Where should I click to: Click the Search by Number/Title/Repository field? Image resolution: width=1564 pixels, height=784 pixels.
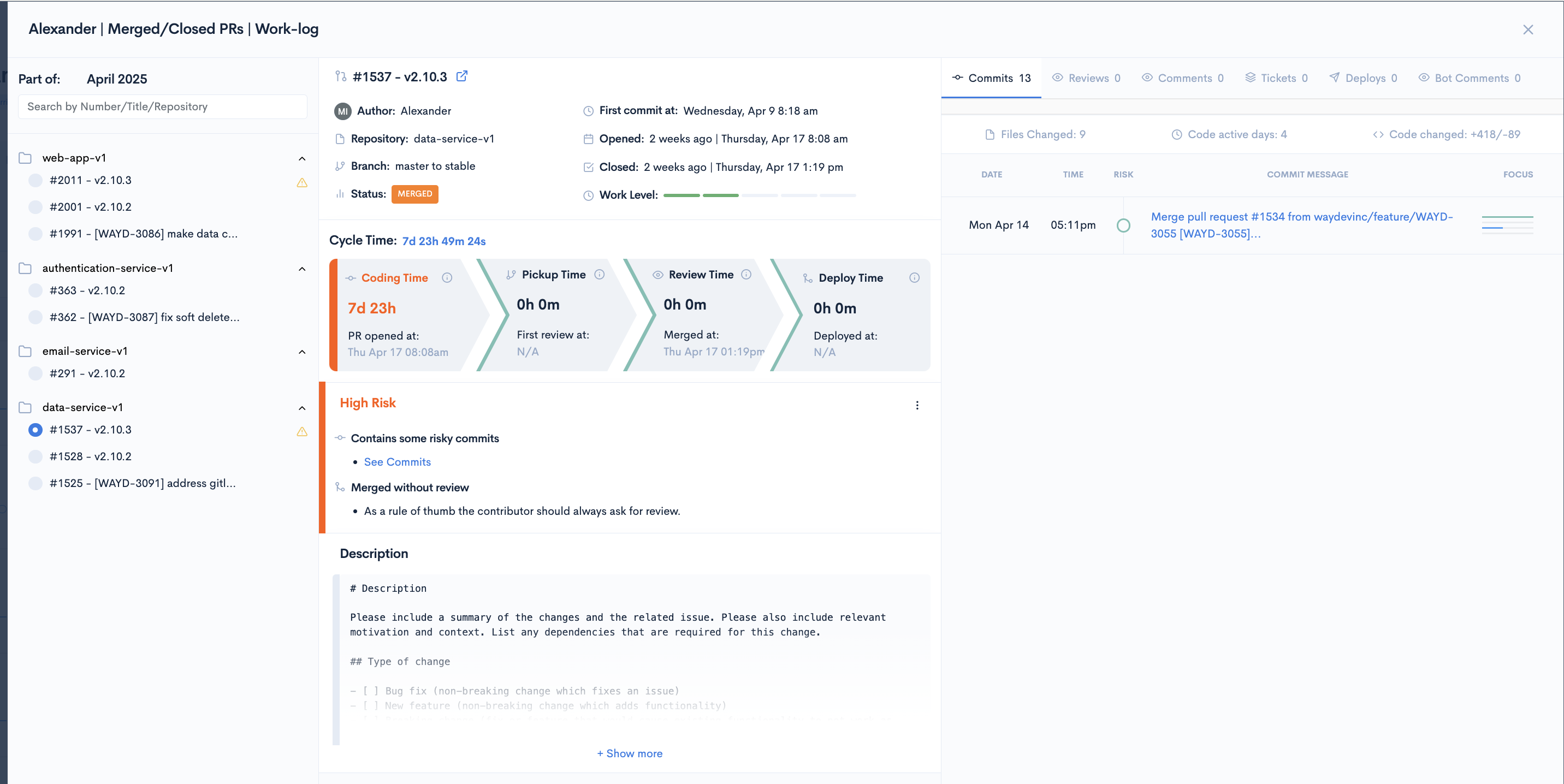tap(163, 107)
